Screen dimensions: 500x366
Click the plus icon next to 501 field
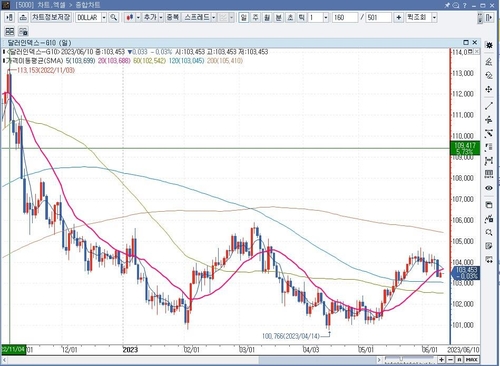click(x=399, y=17)
